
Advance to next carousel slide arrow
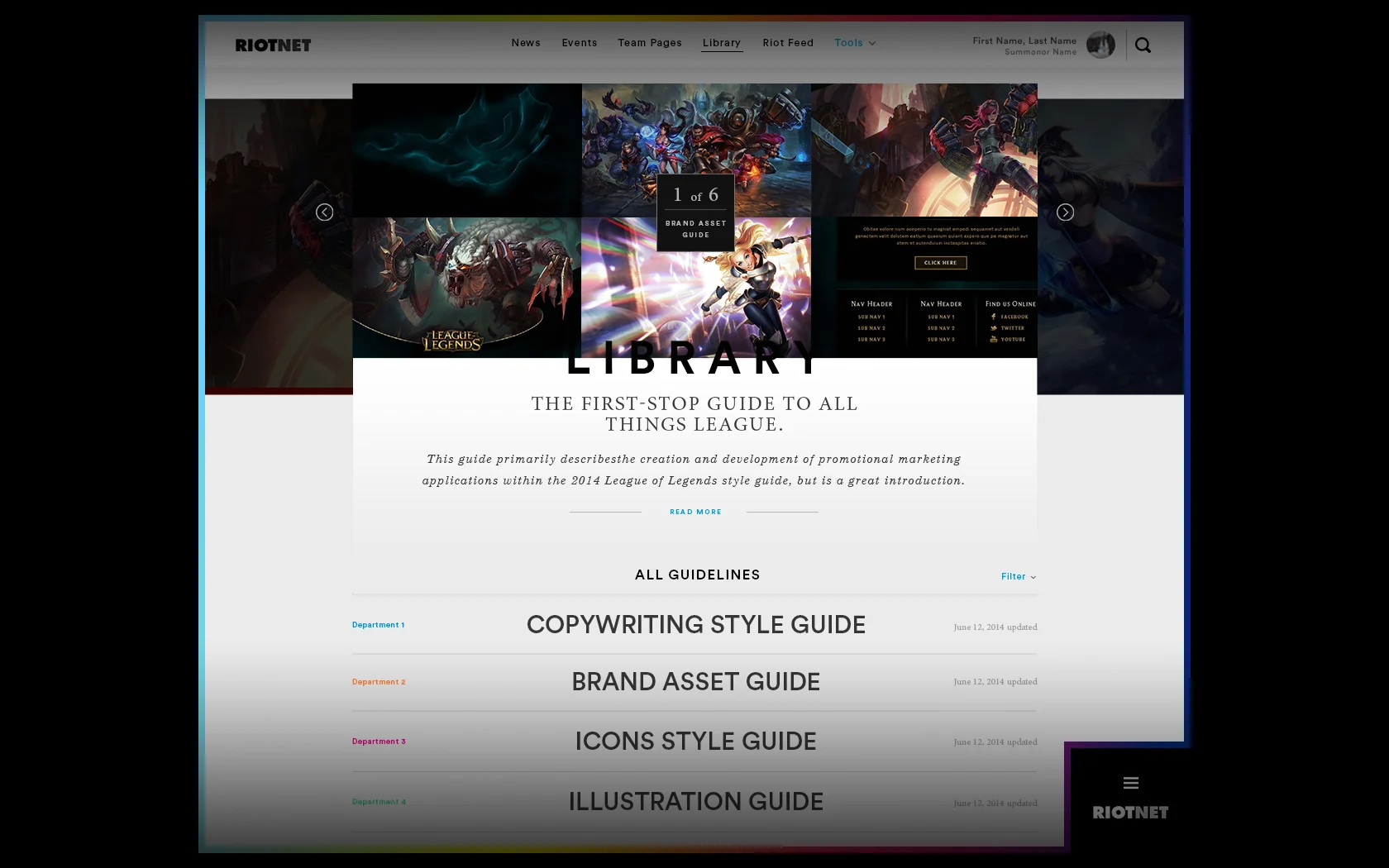tap(1065, 212)
